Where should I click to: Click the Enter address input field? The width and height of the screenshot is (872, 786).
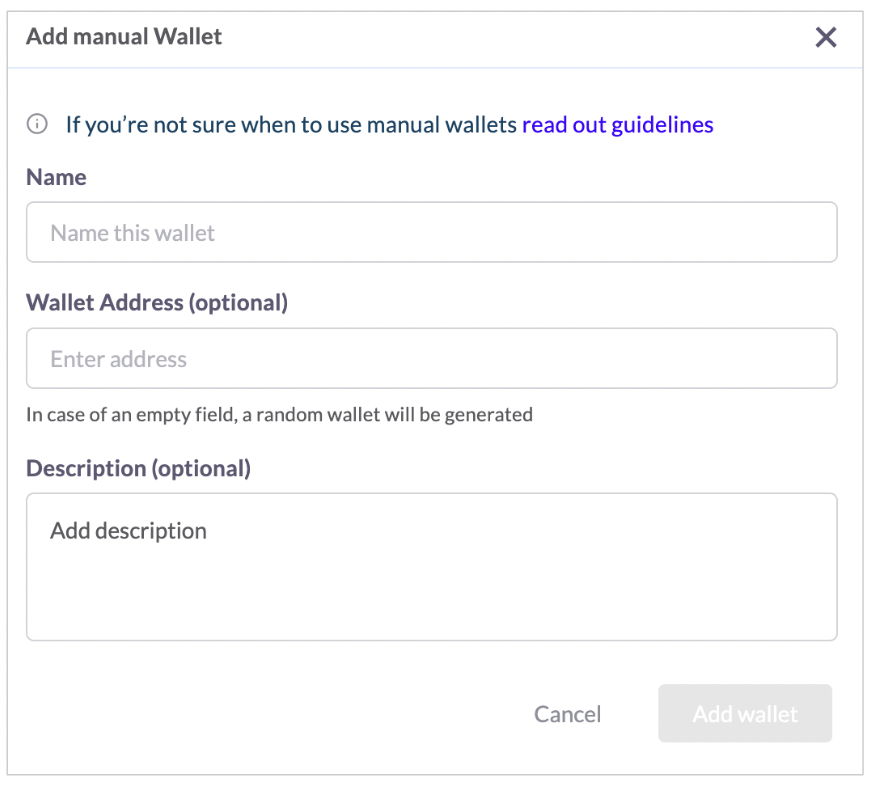click(x=431, y=359)
